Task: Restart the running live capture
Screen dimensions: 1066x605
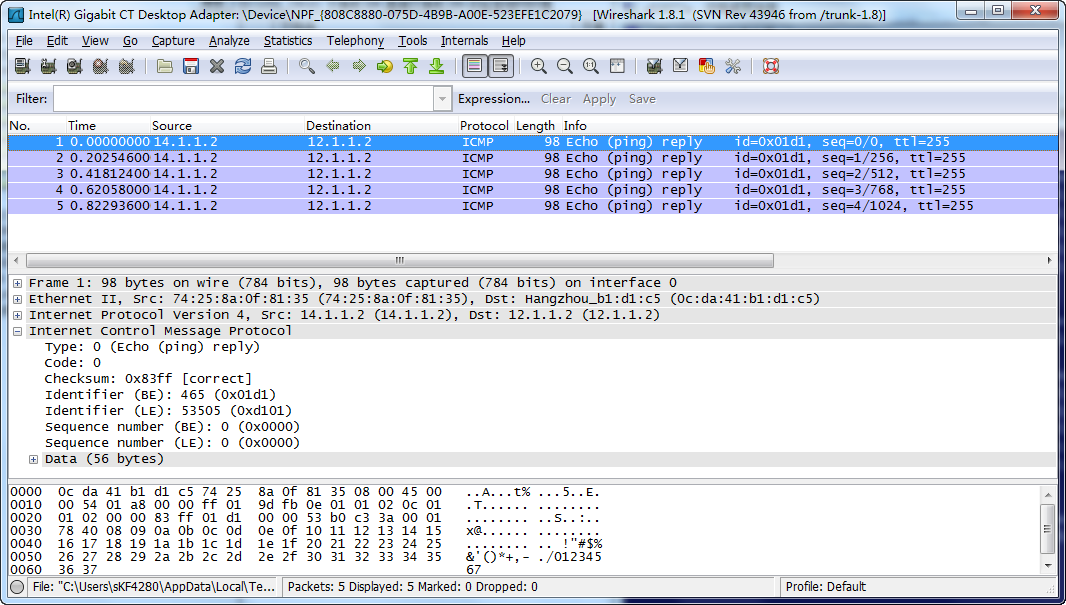Action: click(x=126, y=66)
